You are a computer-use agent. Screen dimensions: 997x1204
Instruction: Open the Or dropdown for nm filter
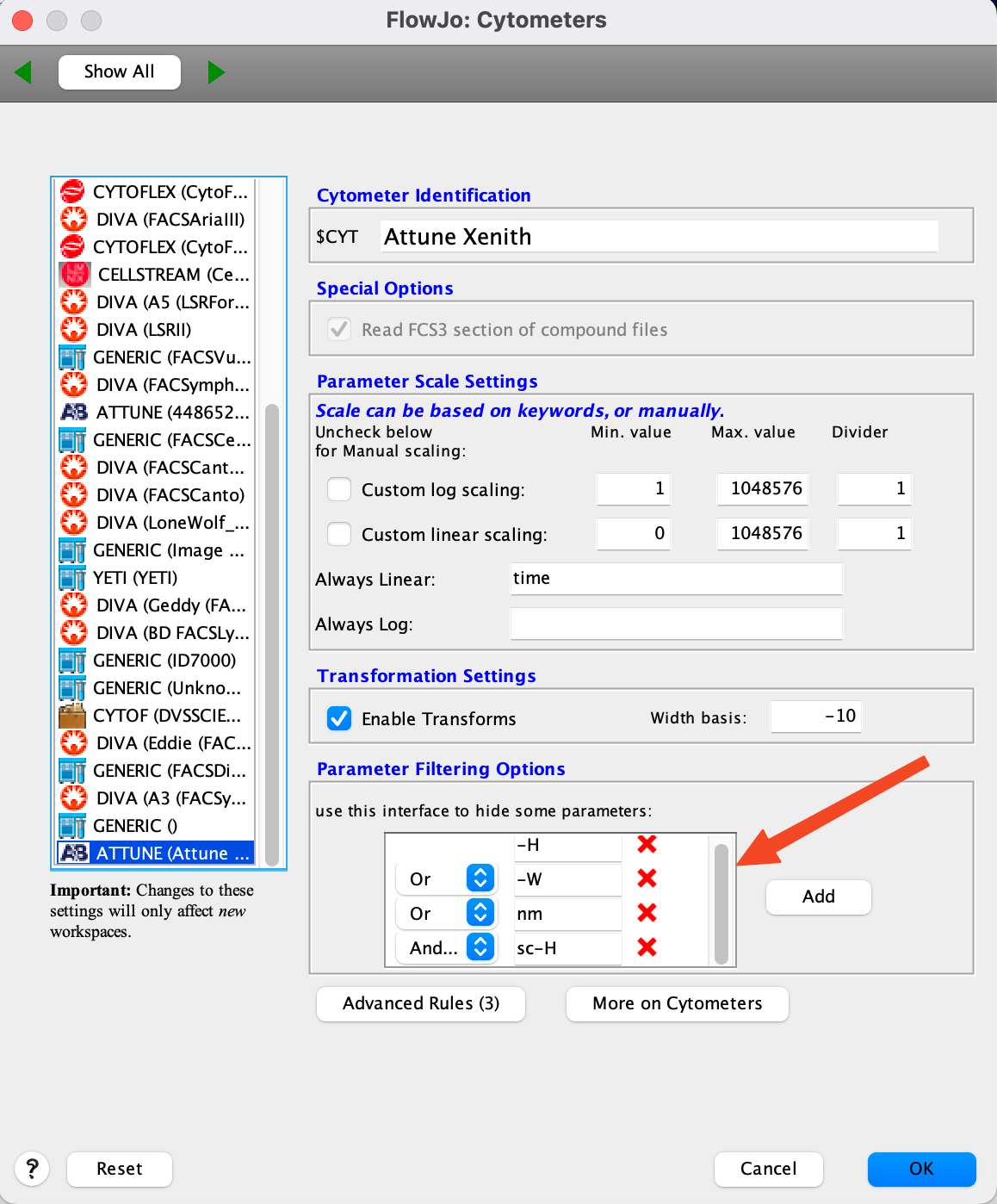pos(480,913)
